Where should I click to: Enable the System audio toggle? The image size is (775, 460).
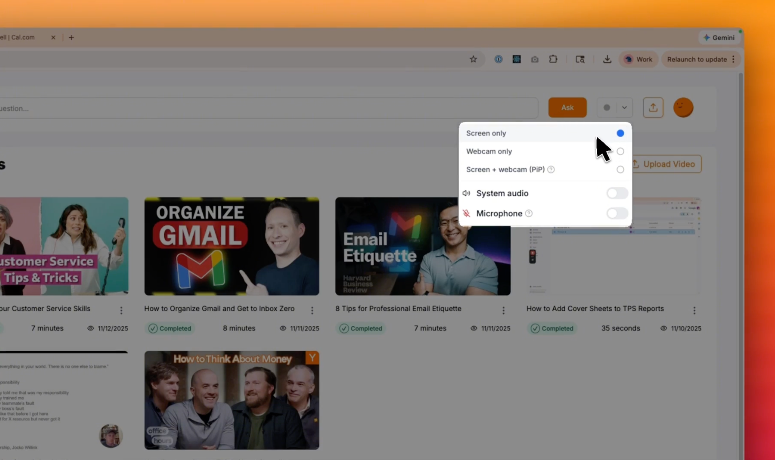617,193
